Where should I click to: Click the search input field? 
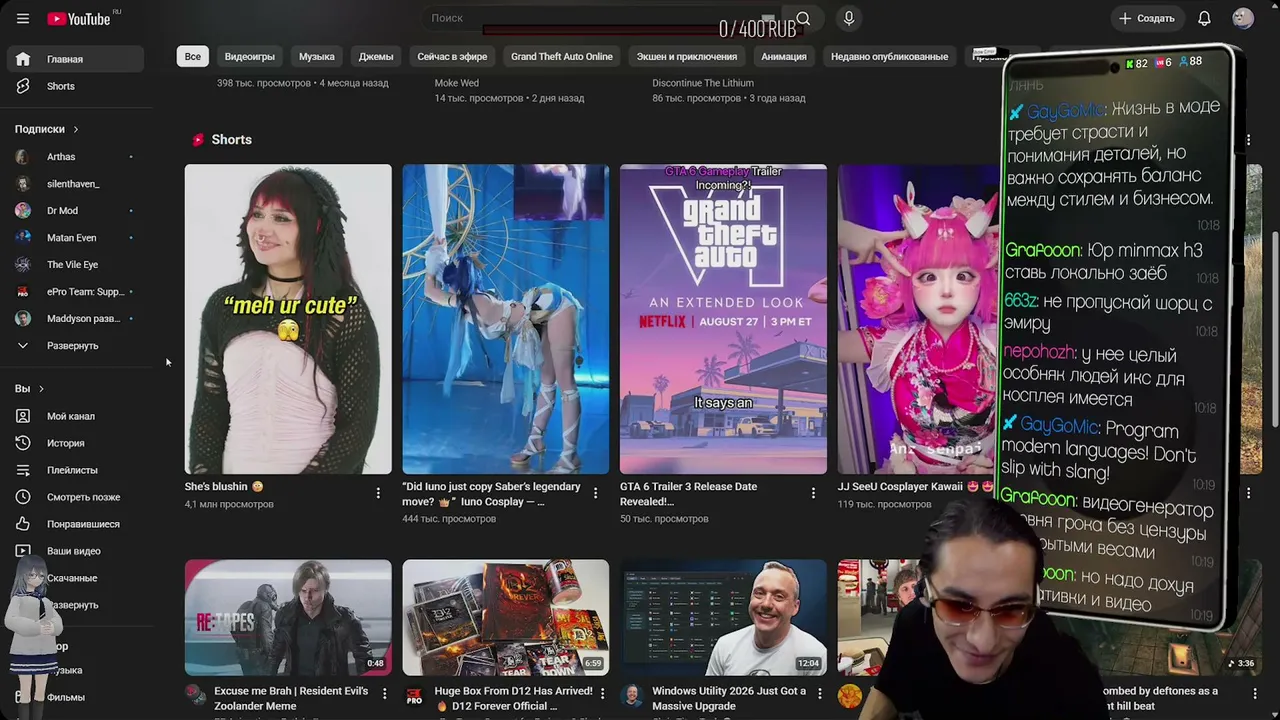point(600,18)
